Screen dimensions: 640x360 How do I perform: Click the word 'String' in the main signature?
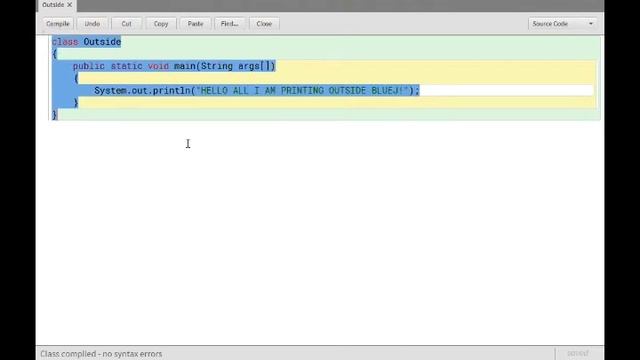[217, 66]
